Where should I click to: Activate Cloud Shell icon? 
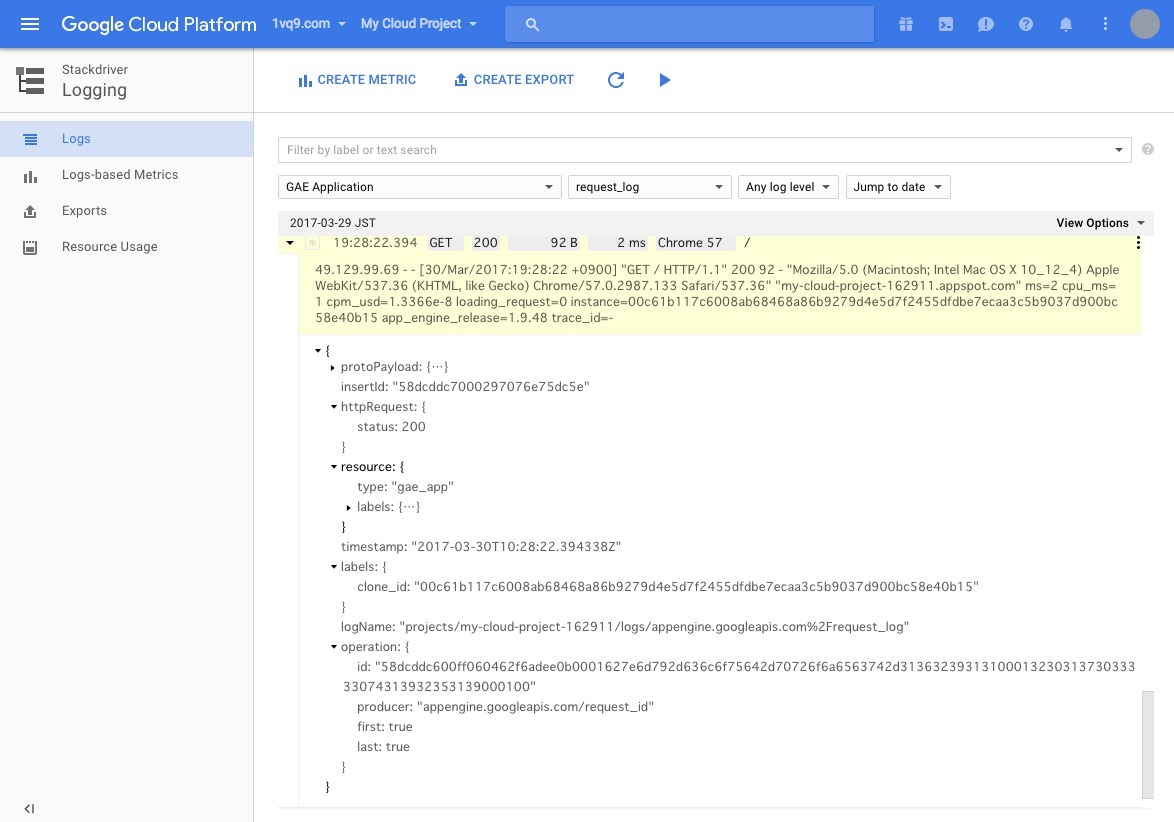tap(946, 24)
